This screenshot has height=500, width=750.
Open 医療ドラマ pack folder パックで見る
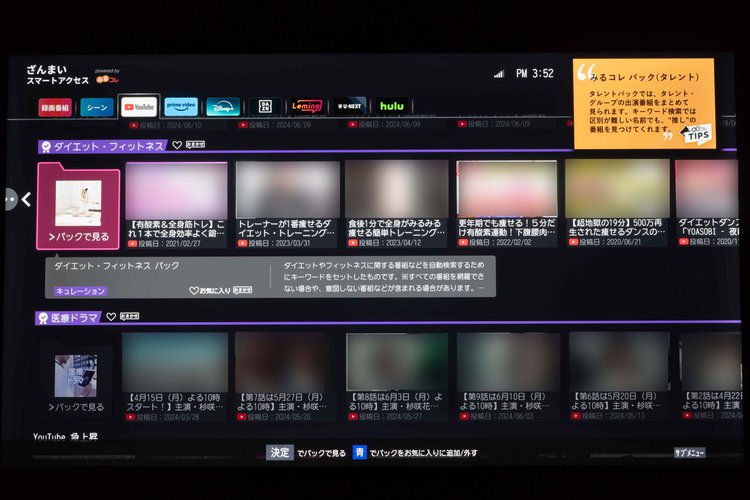coord(76,381)
